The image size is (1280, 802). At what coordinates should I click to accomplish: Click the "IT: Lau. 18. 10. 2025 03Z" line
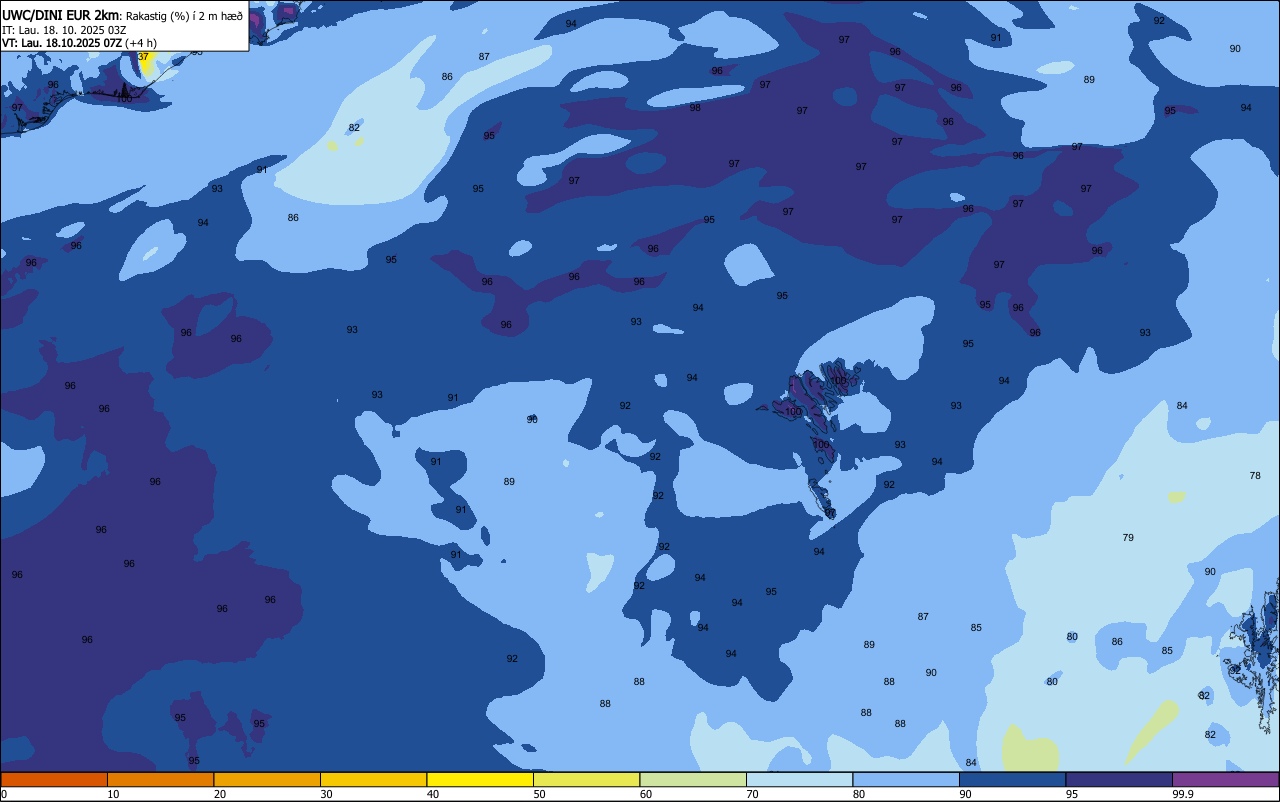pos(64,29)
